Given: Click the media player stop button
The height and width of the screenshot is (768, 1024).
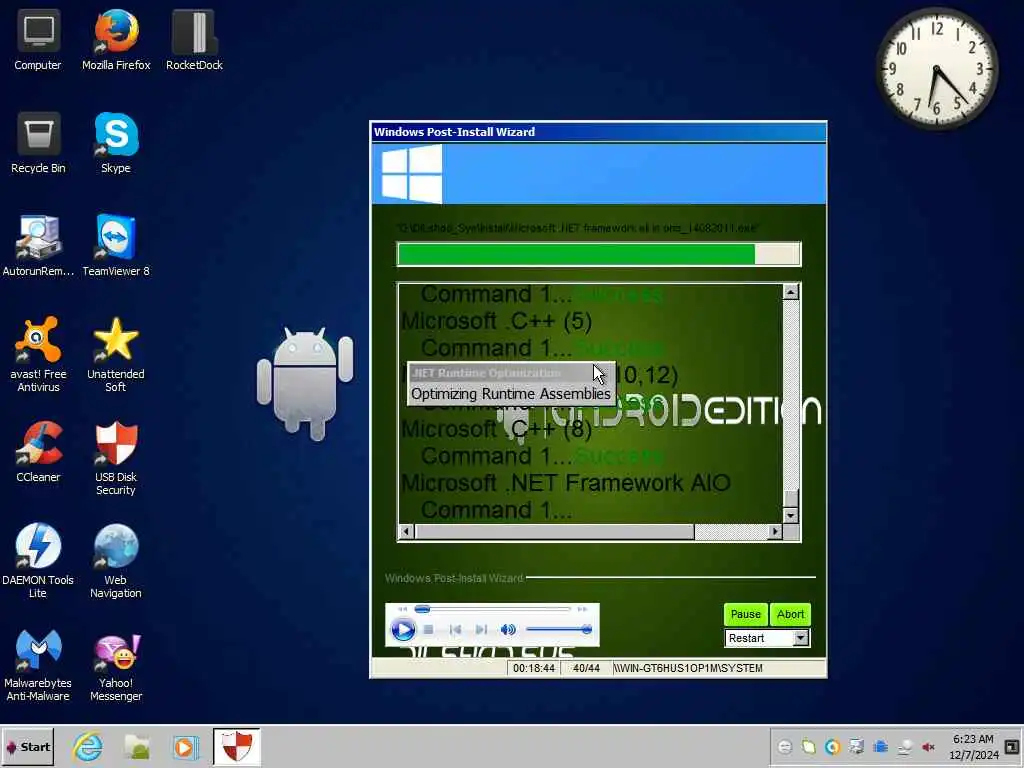Looking at the screenshot, I should pos(428,630).
